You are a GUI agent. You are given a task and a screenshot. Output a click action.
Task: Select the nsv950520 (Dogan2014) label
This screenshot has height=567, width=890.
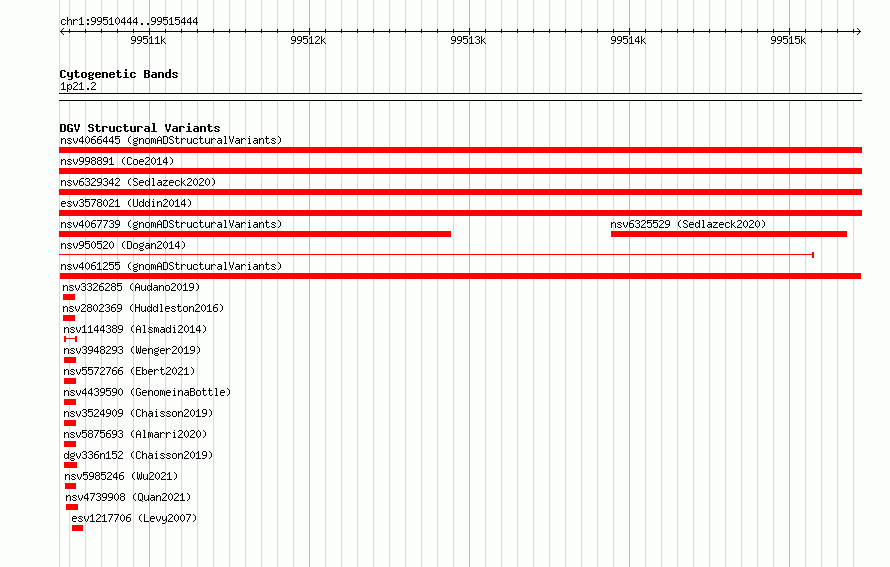(x=123, y=245)
